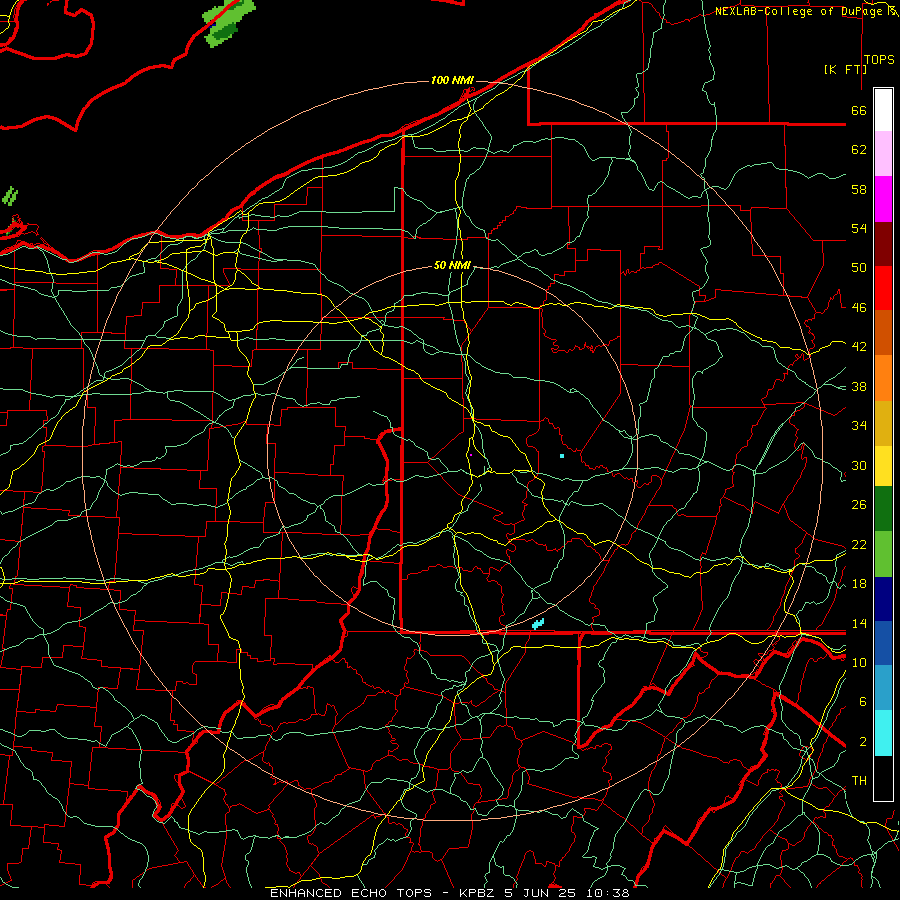Viewport: 900px width, 900px height.
Task: Select the medium blue legend swatch
Action: [x=883, y=644]
